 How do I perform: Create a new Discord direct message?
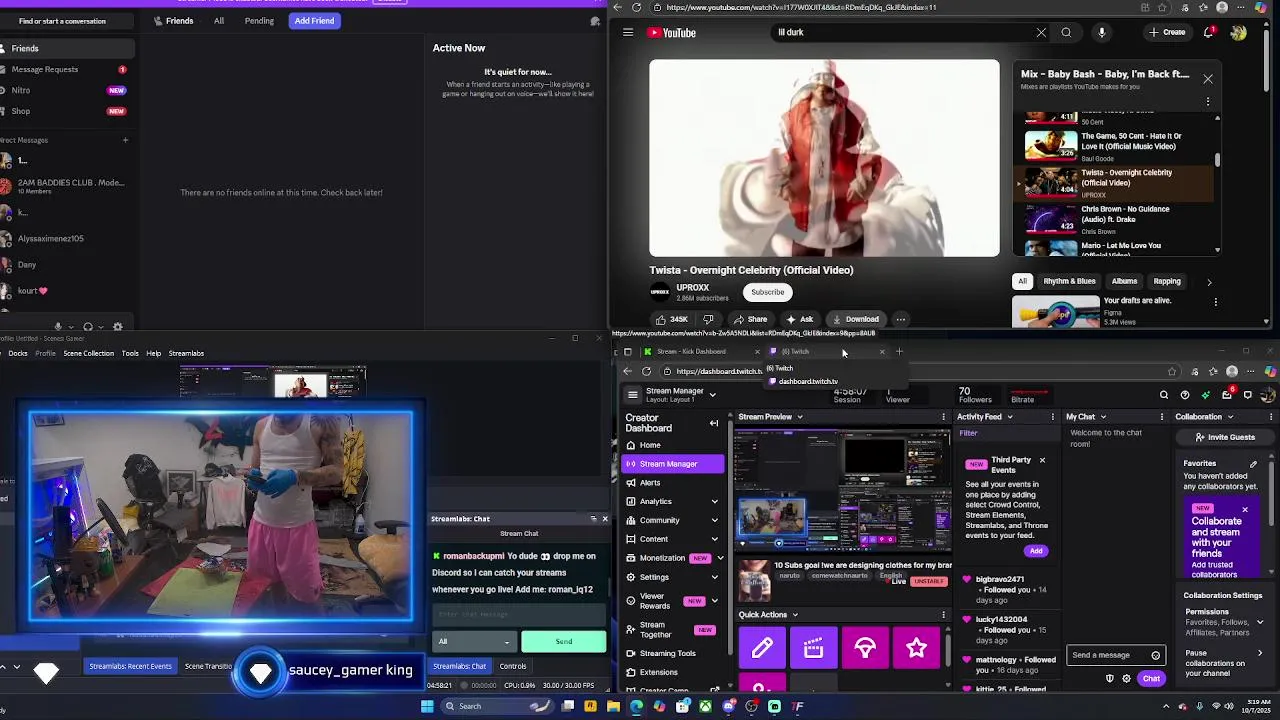(x=125, y=140)
